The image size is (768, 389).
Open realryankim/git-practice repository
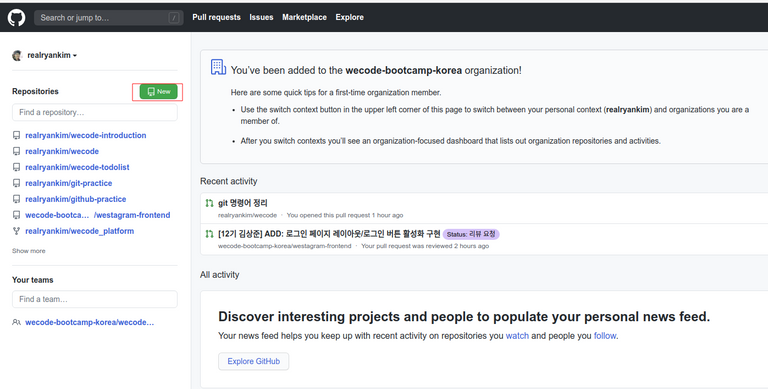(69, 183)
